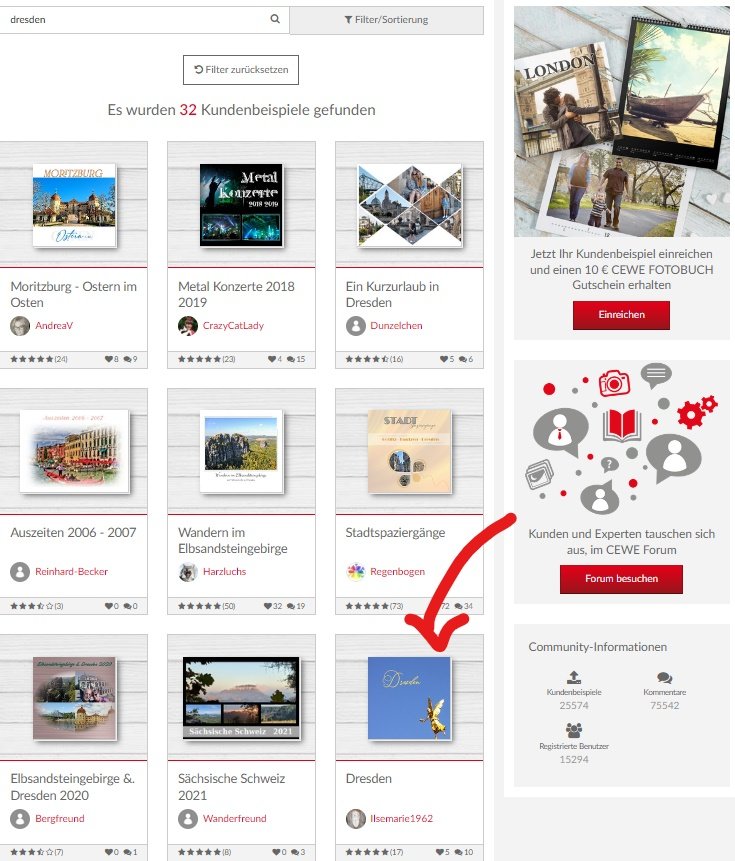
Task: Open the Filter/Sortierung panel
Action: coord(386,20)
